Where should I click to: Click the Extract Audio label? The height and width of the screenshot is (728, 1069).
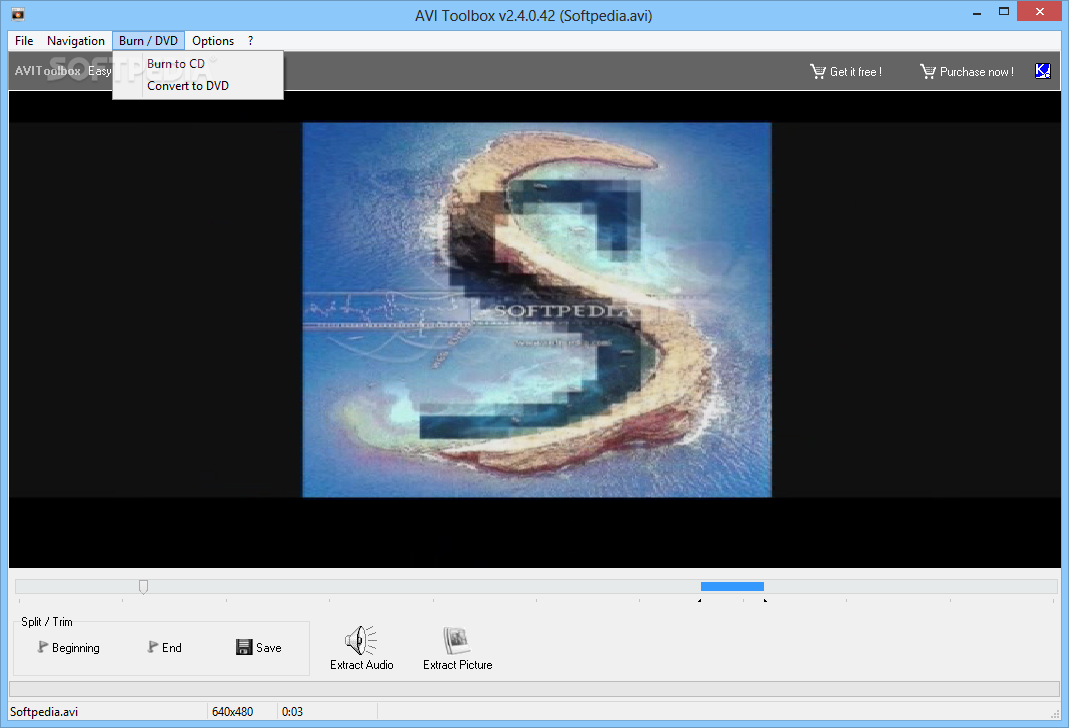tap(361, 665)
